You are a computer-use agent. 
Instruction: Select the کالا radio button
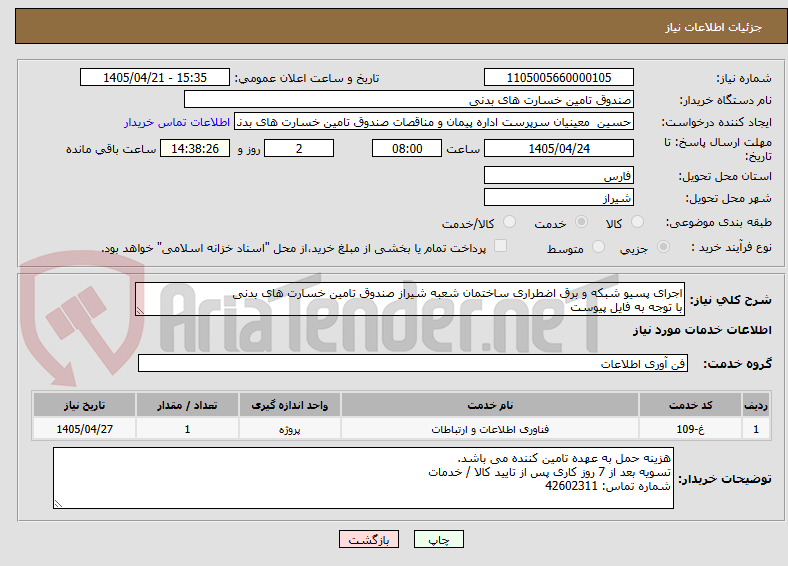click(637, 222)
